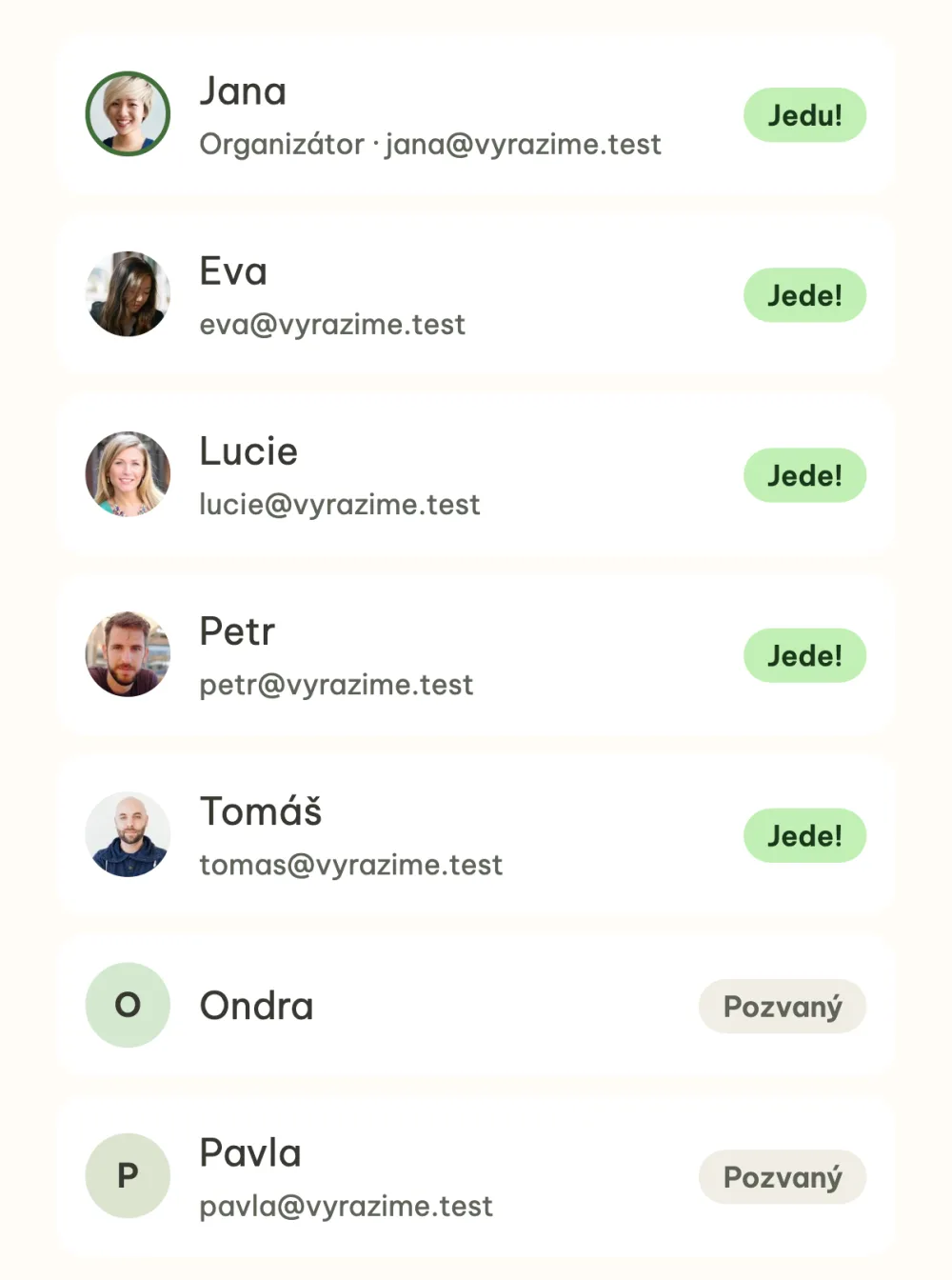Image resolution: width=952 pixels, height=1280 pixels.
Task: Select the Tomáš name heading
Action: (260, 811)
